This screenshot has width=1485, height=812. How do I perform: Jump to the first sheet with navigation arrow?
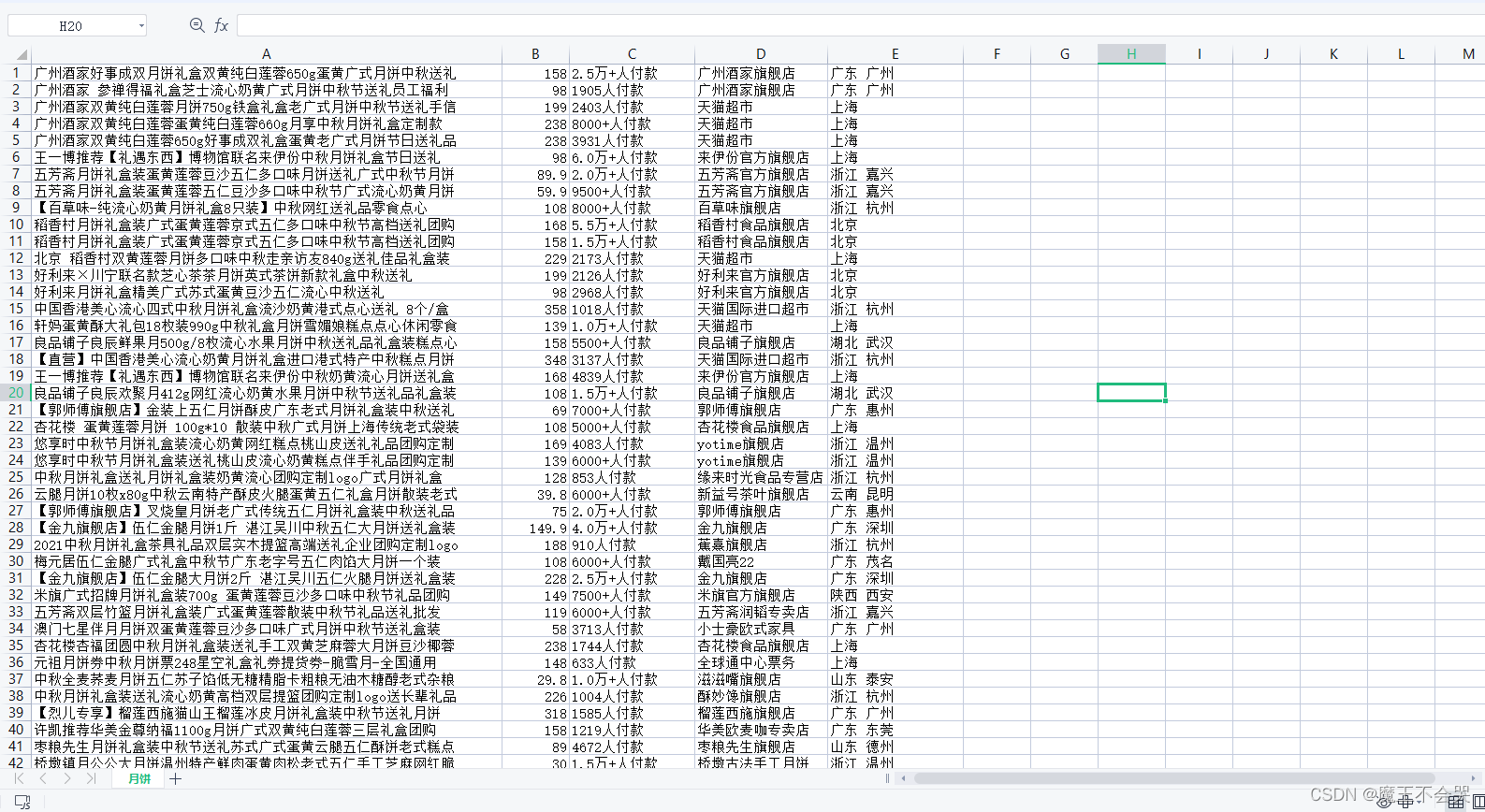(19, 778)
